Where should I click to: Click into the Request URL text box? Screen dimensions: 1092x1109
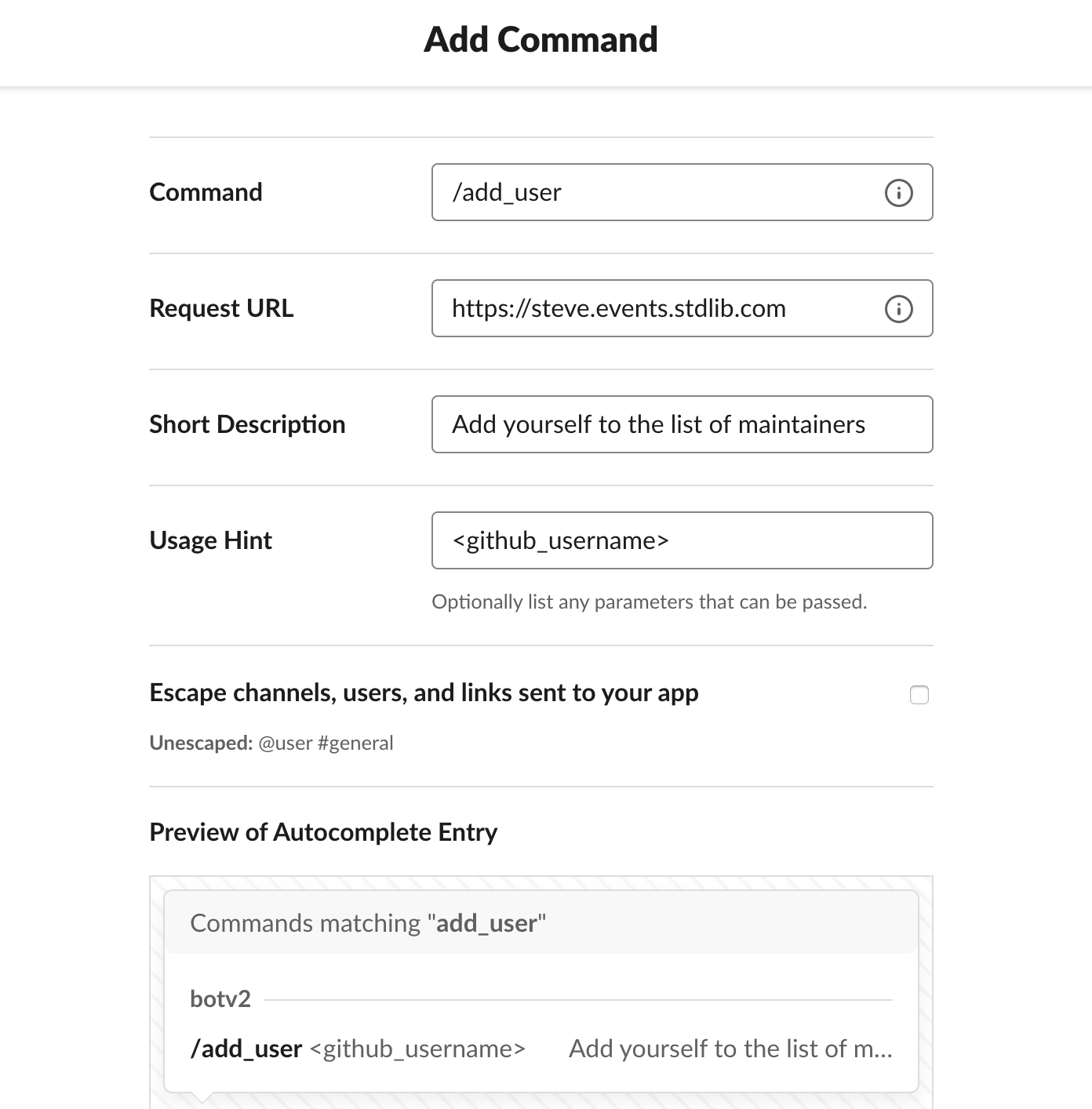[659, 309]
